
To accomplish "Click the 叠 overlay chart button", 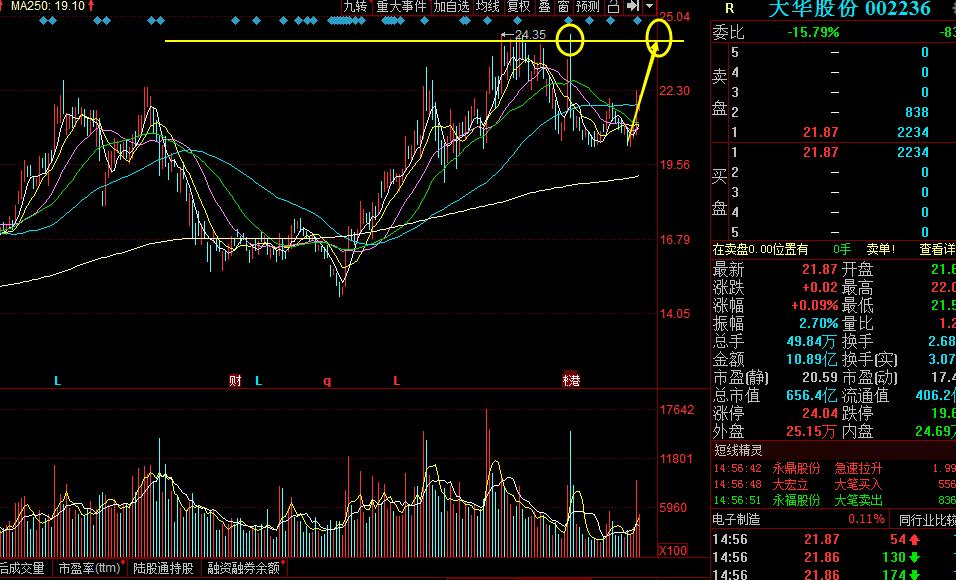I will point(544,7).
